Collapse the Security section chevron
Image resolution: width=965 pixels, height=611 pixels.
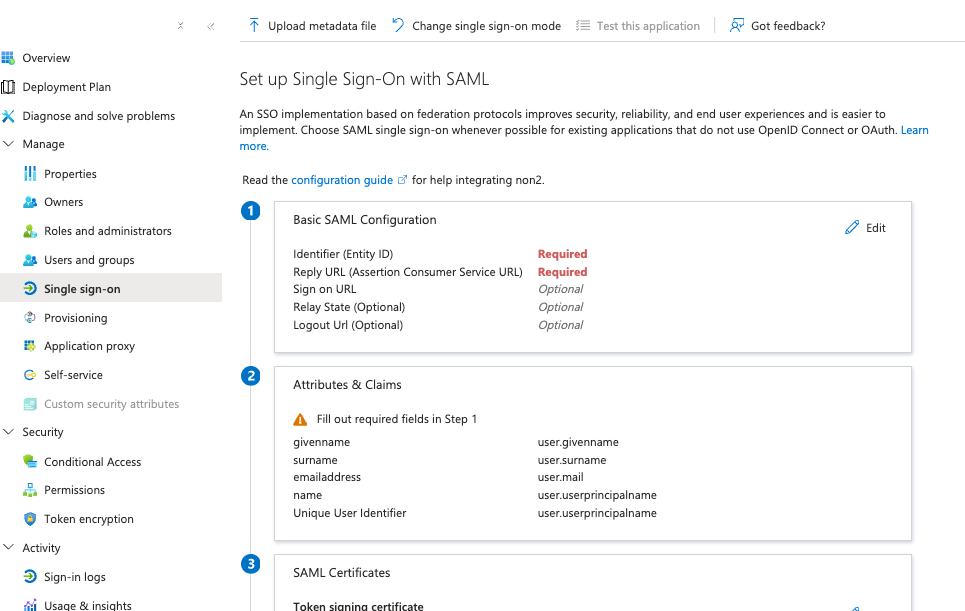pos(9,432)
